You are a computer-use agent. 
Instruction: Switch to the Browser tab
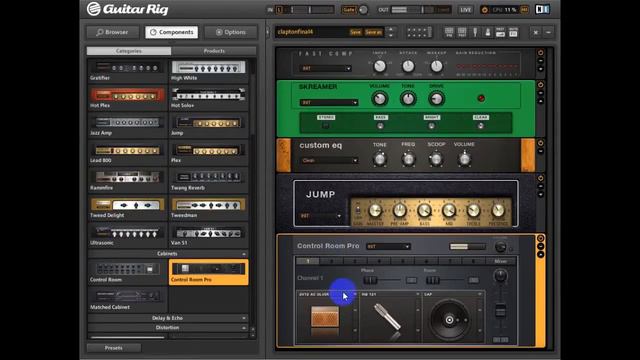pyautogui.click(x=112, y=32)
